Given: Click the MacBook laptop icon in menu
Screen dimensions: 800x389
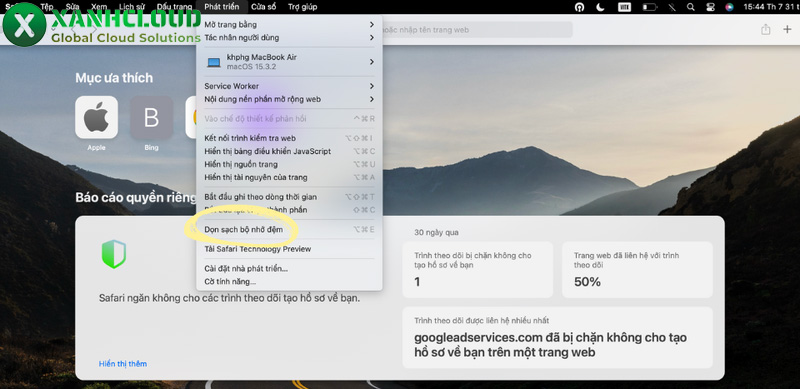Looking at the screenshot, I should (214, 62).
